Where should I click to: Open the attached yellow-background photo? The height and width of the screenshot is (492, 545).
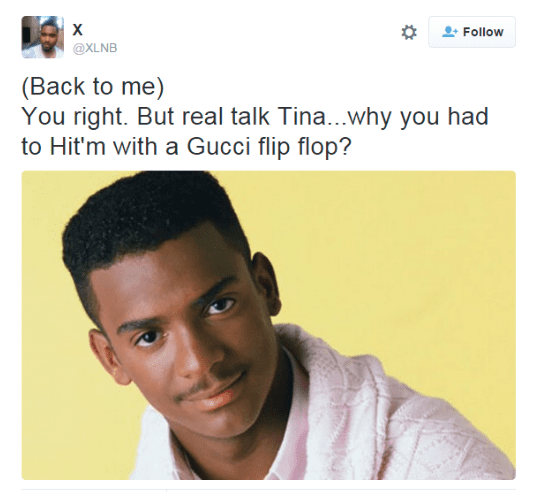pyautogui.click(x=268, y=325)
